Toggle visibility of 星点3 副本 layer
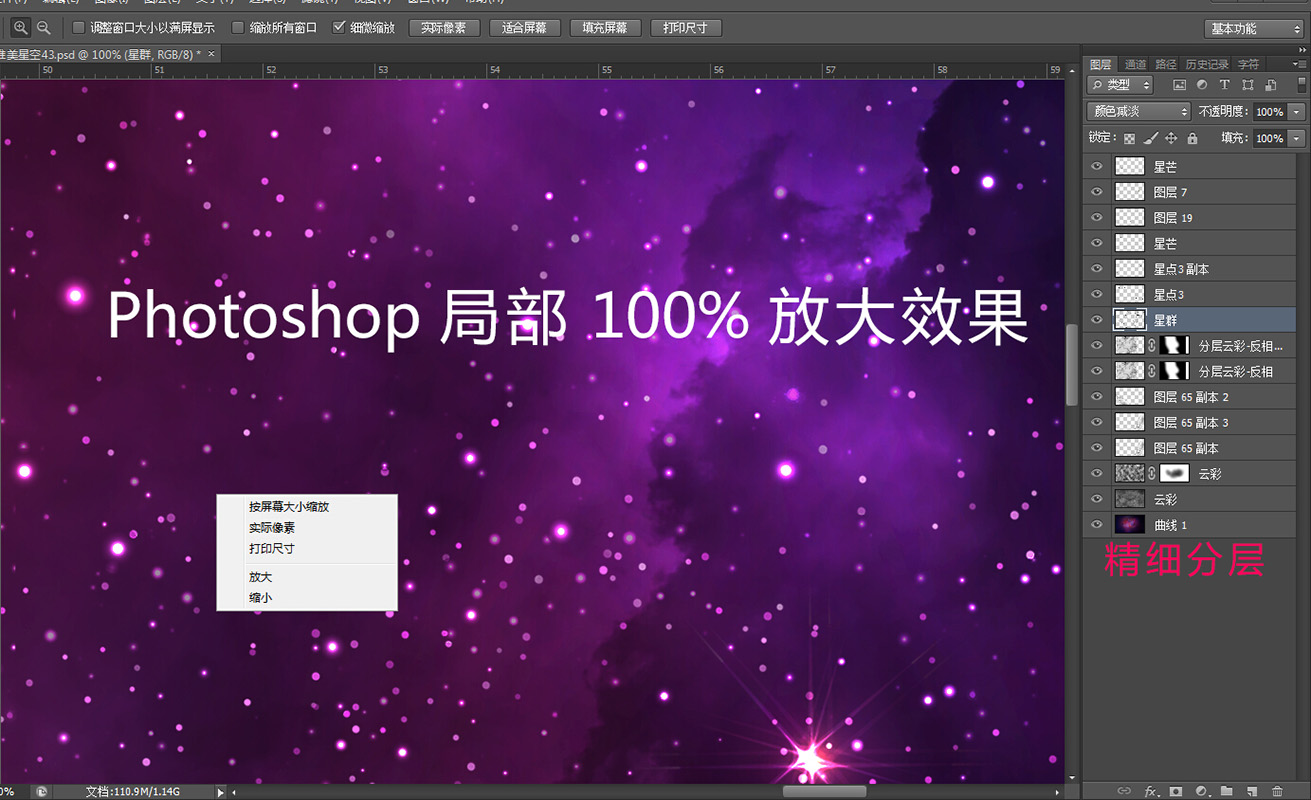The width and height of the screenshot is (1311, 800). click(1097, 268)
